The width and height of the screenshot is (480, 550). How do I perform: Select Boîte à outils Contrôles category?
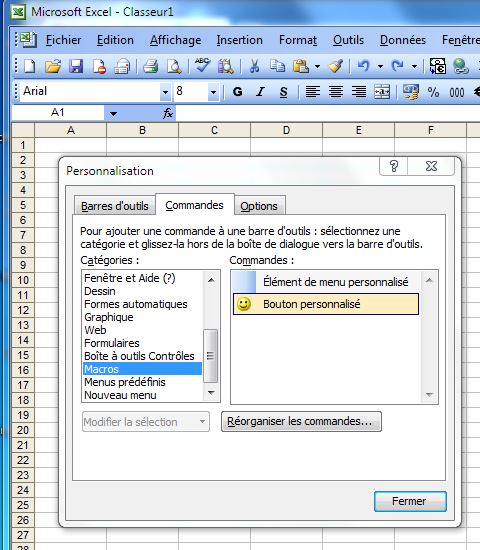pos(142,356)
